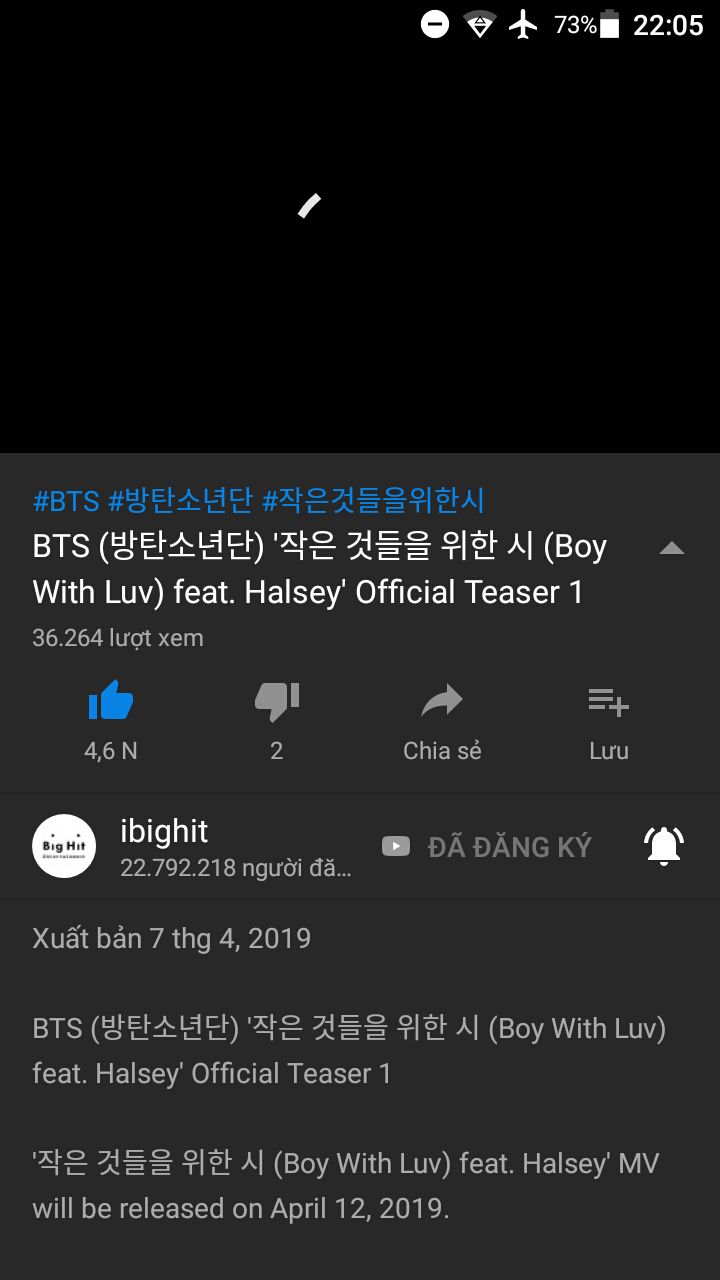This screenshot has height=1280, width=720.
Task: Toggle the notification bell for ibighit
Action: (x=664, y=846)
